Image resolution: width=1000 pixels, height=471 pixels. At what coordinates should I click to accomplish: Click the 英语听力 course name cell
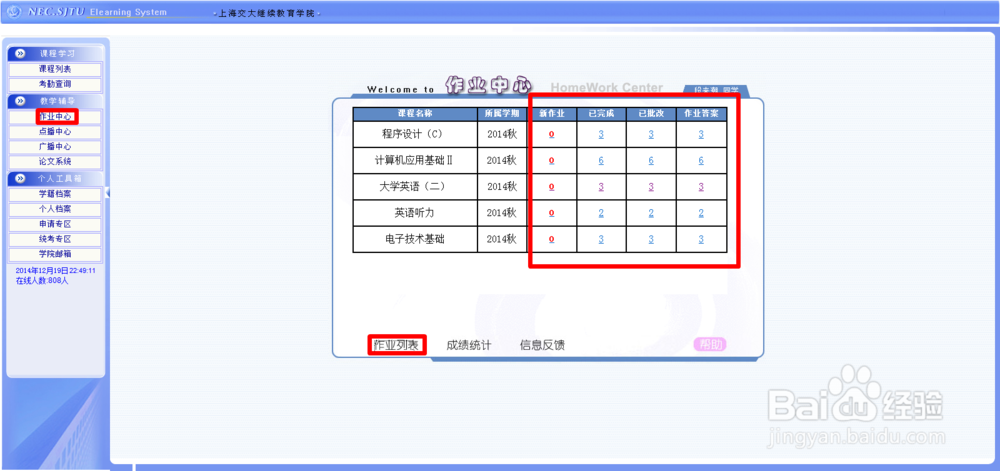click(x=415, y=213)
